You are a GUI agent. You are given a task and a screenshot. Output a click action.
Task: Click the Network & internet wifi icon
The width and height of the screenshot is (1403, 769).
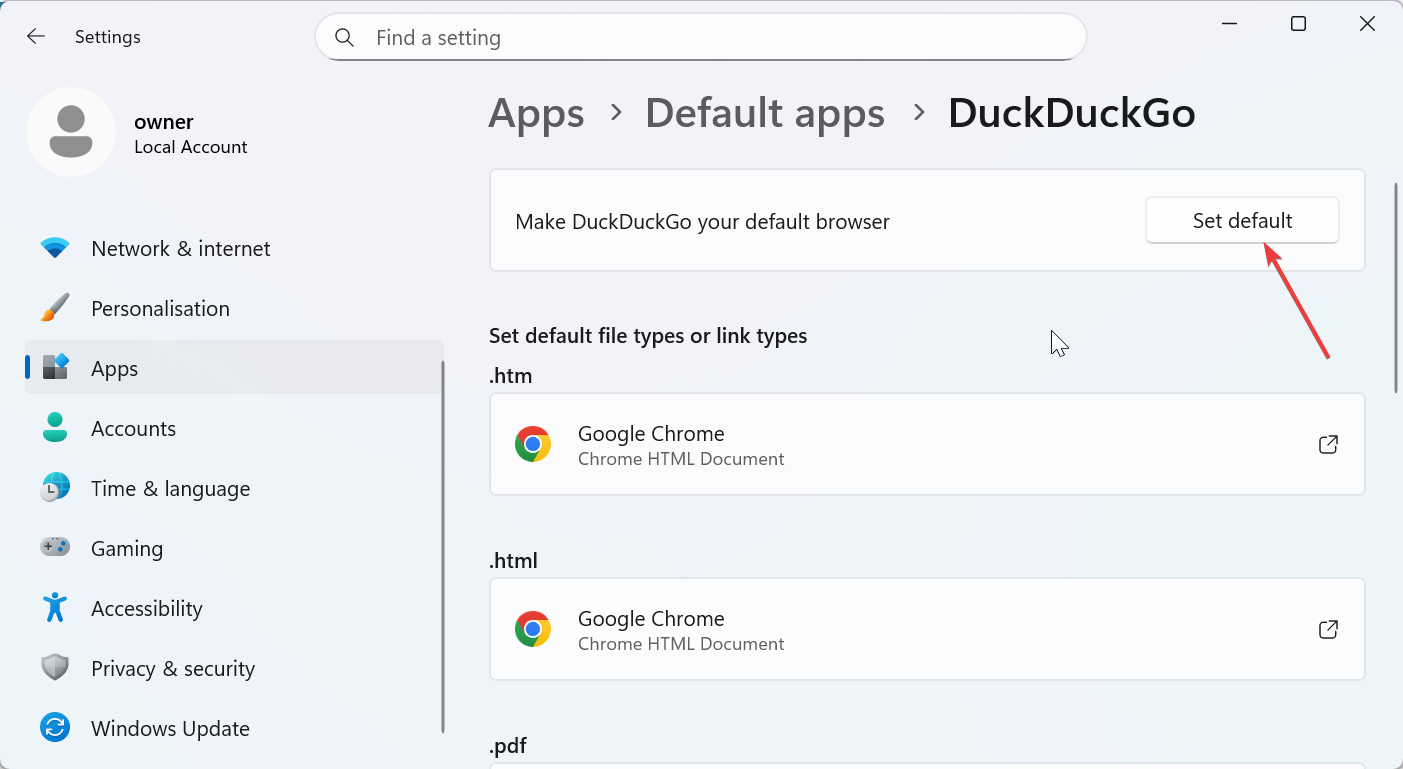pyautogui.click(x=55, y=248)
